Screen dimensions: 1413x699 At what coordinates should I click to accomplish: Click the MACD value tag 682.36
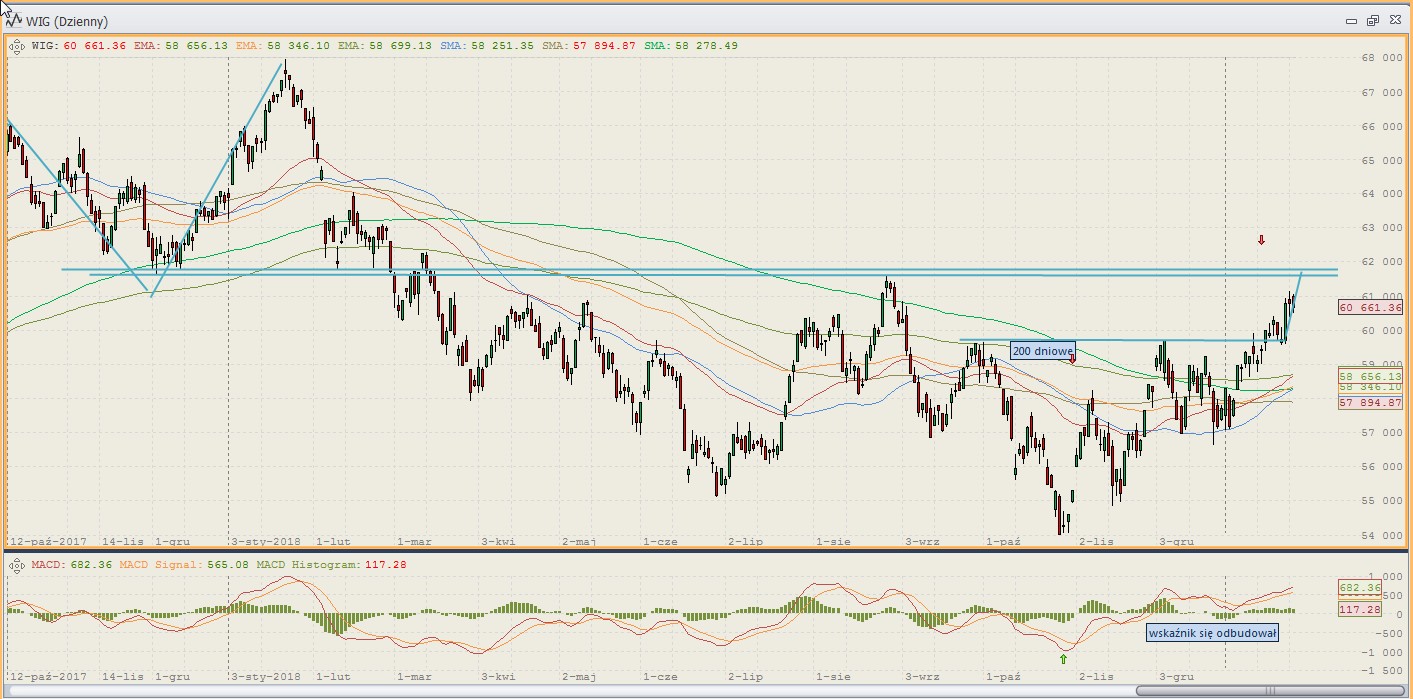point(1359,588)
